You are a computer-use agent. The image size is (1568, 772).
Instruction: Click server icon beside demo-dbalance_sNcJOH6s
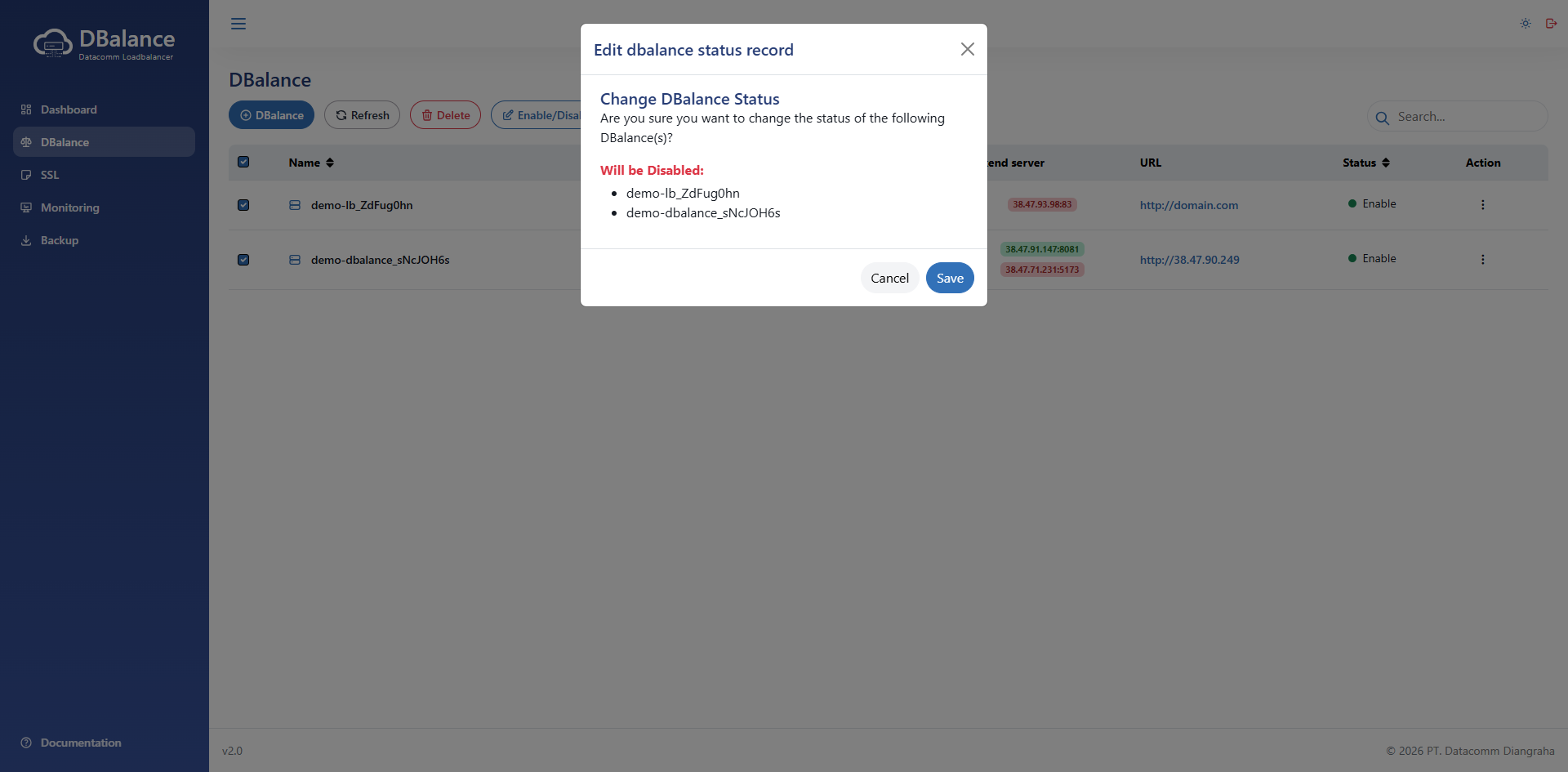pyautogui.click(x=295, y=260)
